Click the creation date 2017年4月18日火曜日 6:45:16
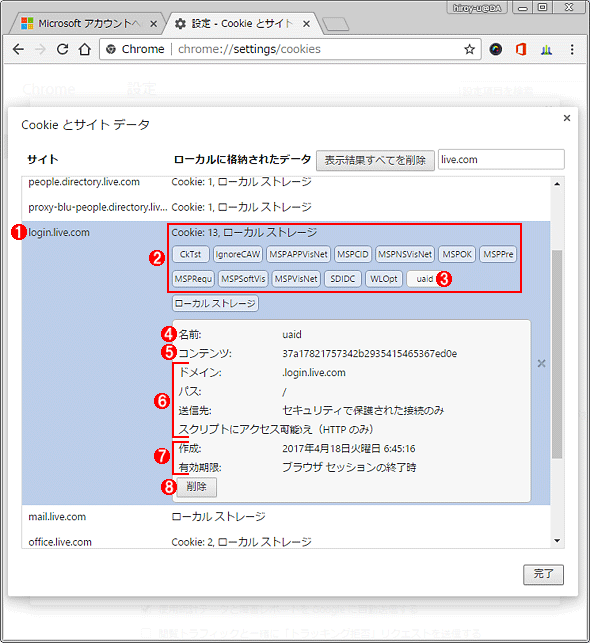Screen dimensions: 590x643 tap(349, 449)
